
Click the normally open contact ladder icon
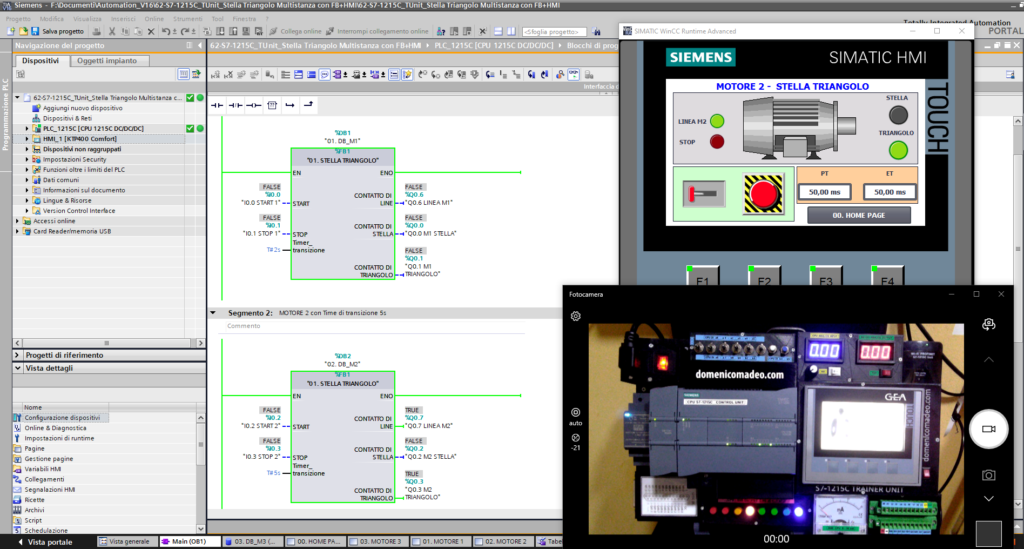215,104
